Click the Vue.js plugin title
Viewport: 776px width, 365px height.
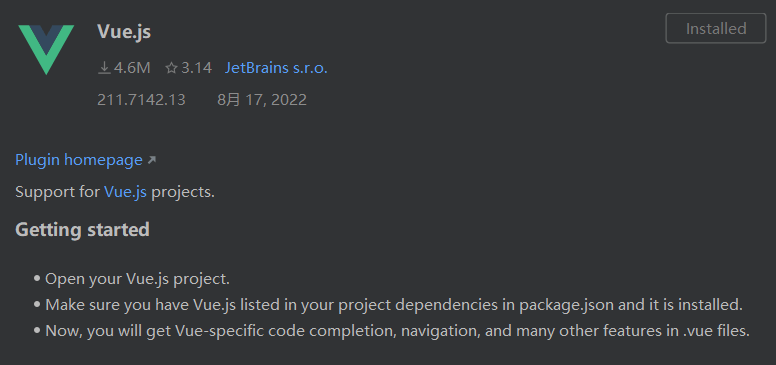click(x=124, y=32)
